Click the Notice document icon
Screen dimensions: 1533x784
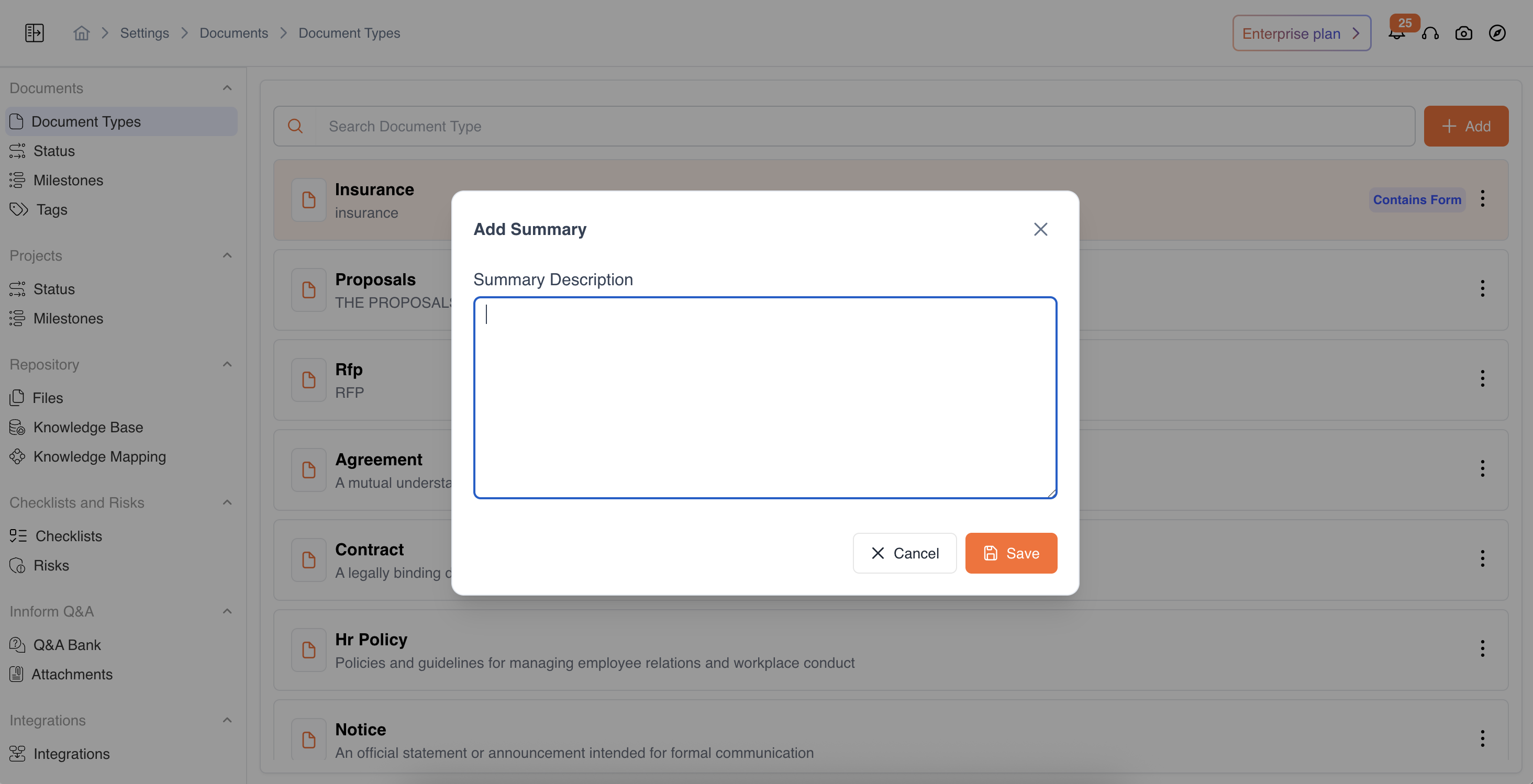point(309,740)
